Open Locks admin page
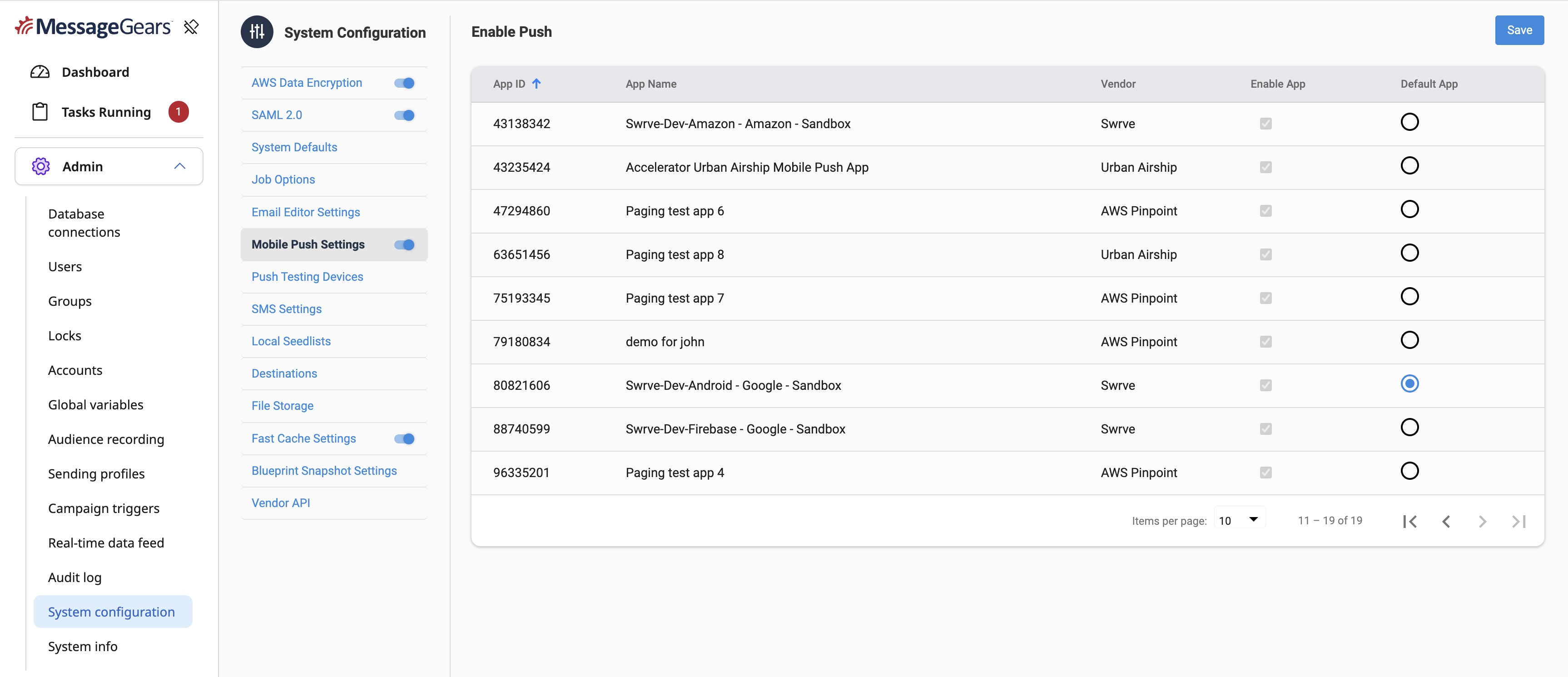Viewport: 1568px width, 677px height. (65, 335)
